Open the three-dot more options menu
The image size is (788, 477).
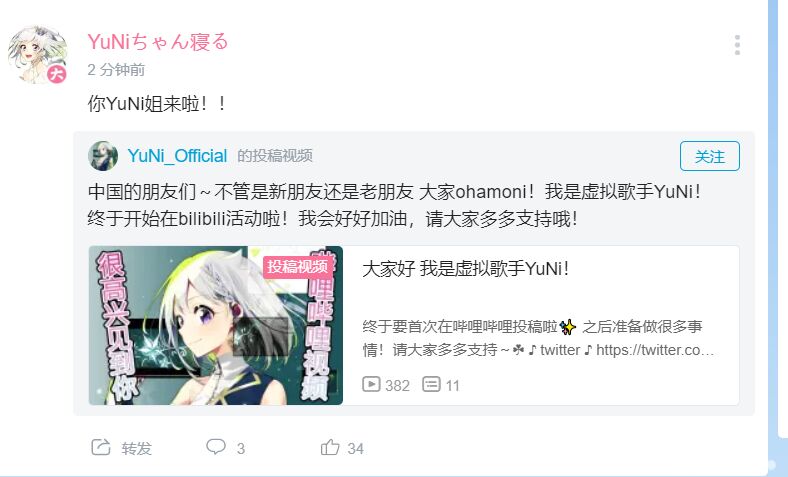(x=737, y=45)
